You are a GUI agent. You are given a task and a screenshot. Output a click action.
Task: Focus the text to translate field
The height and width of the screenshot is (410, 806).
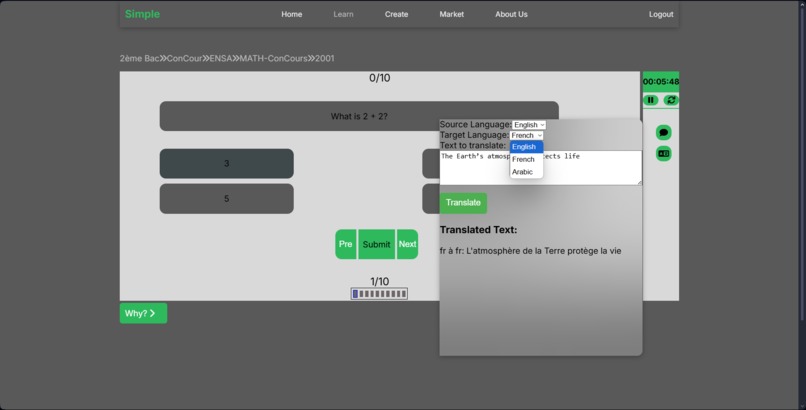click(x=541, y=167)
